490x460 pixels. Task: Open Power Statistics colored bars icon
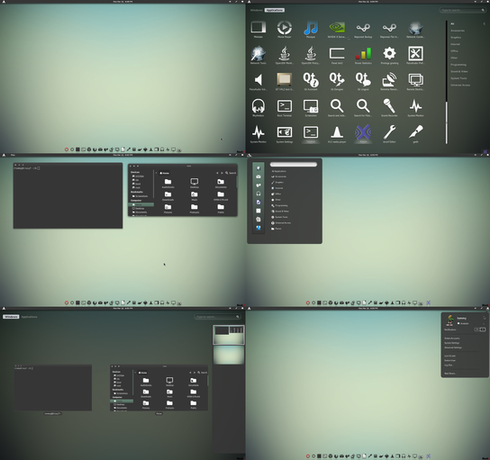coord(363,54)
